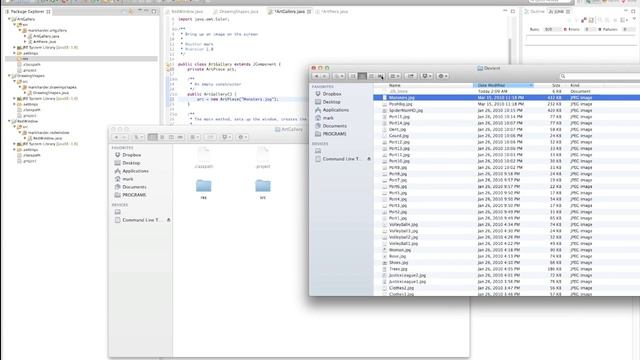Collapse the ArtGallery project in Package Explorer
The height and width of the screenshot is (360, 640).
pyautogui.click(x=9, y=19)
